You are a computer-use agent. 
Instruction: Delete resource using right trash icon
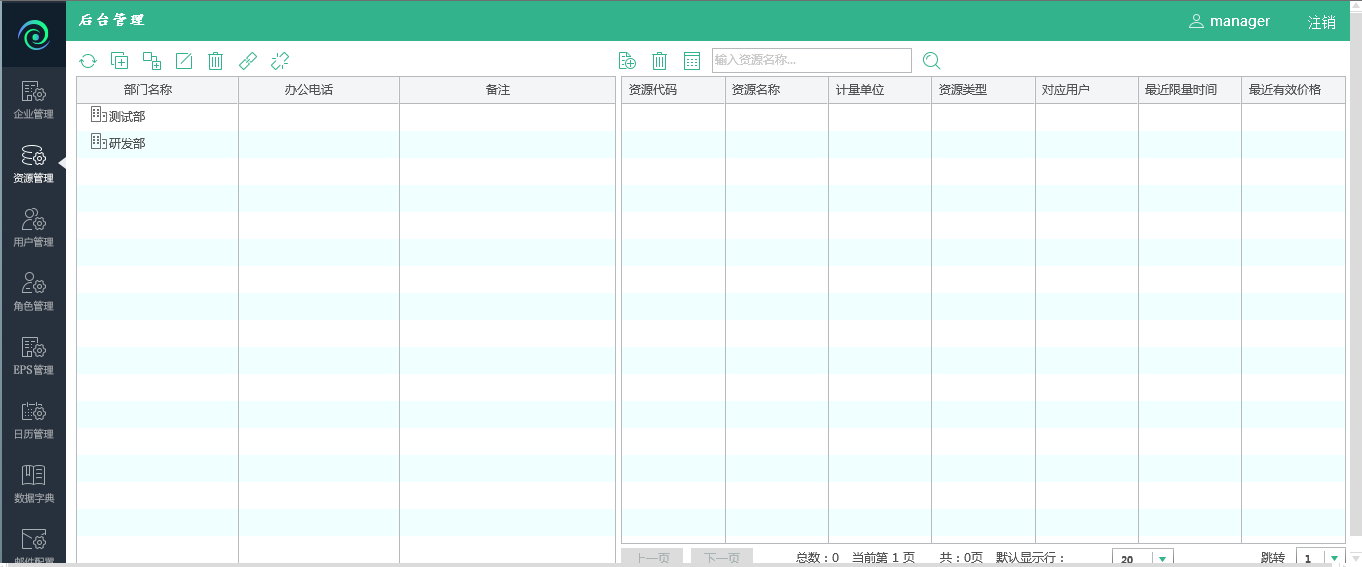coord(660,61)
